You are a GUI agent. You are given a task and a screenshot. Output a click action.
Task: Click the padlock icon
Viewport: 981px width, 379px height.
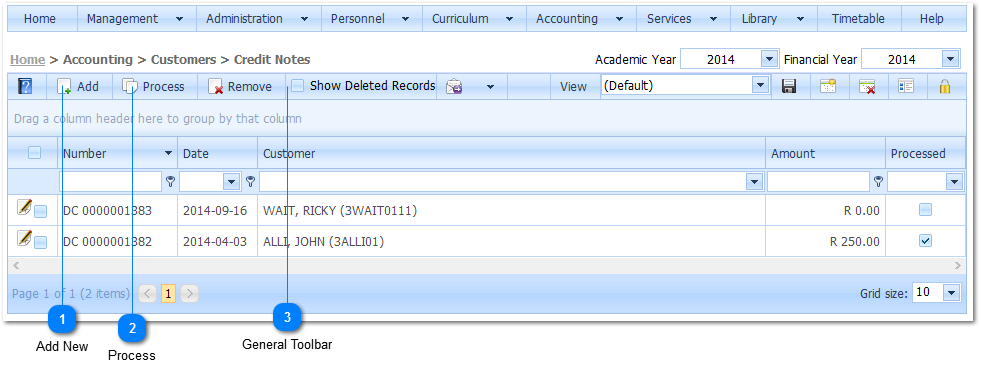[x=945, y=86]
